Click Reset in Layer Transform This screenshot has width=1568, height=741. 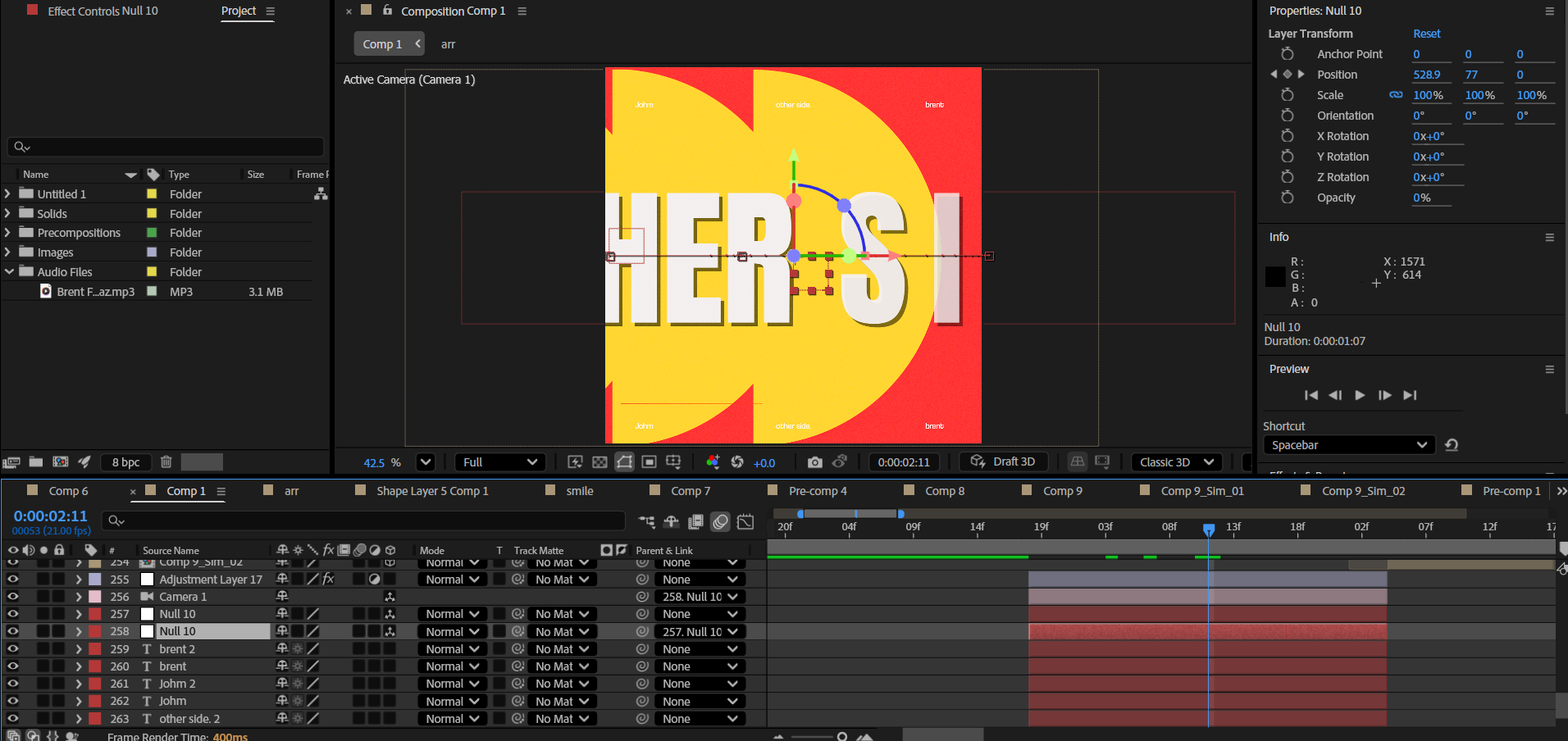[1426, 34]
